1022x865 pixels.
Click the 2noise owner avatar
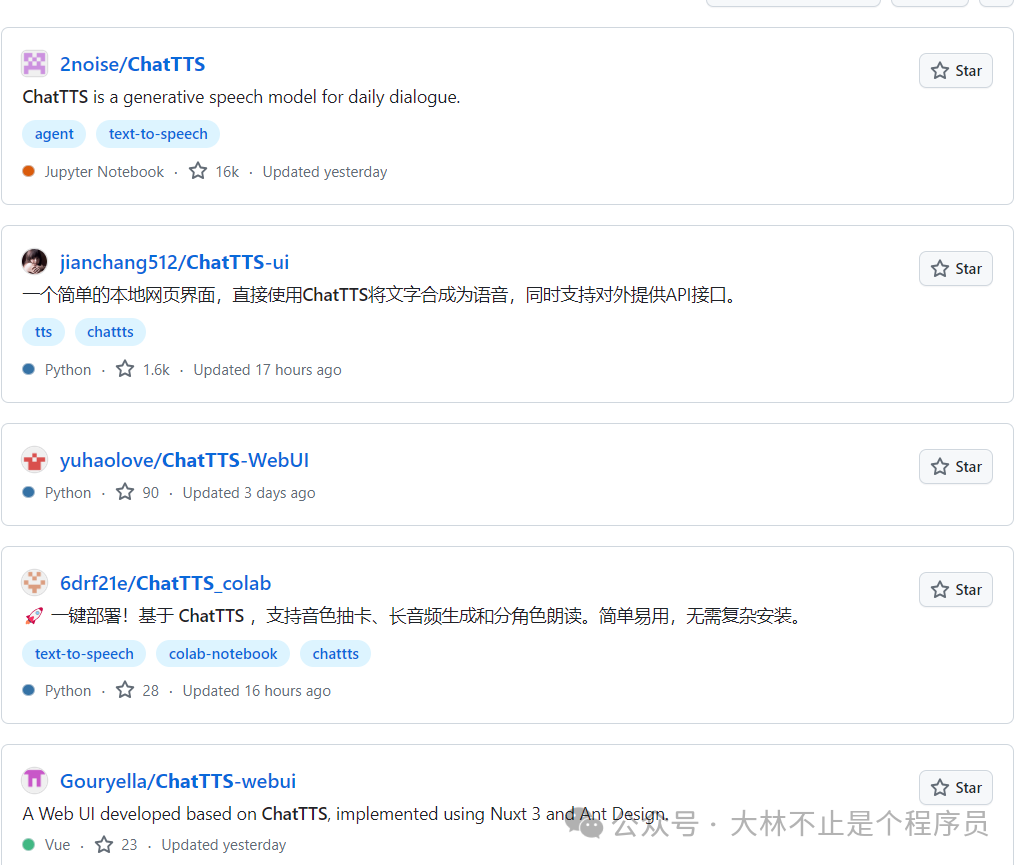(35, 64)
